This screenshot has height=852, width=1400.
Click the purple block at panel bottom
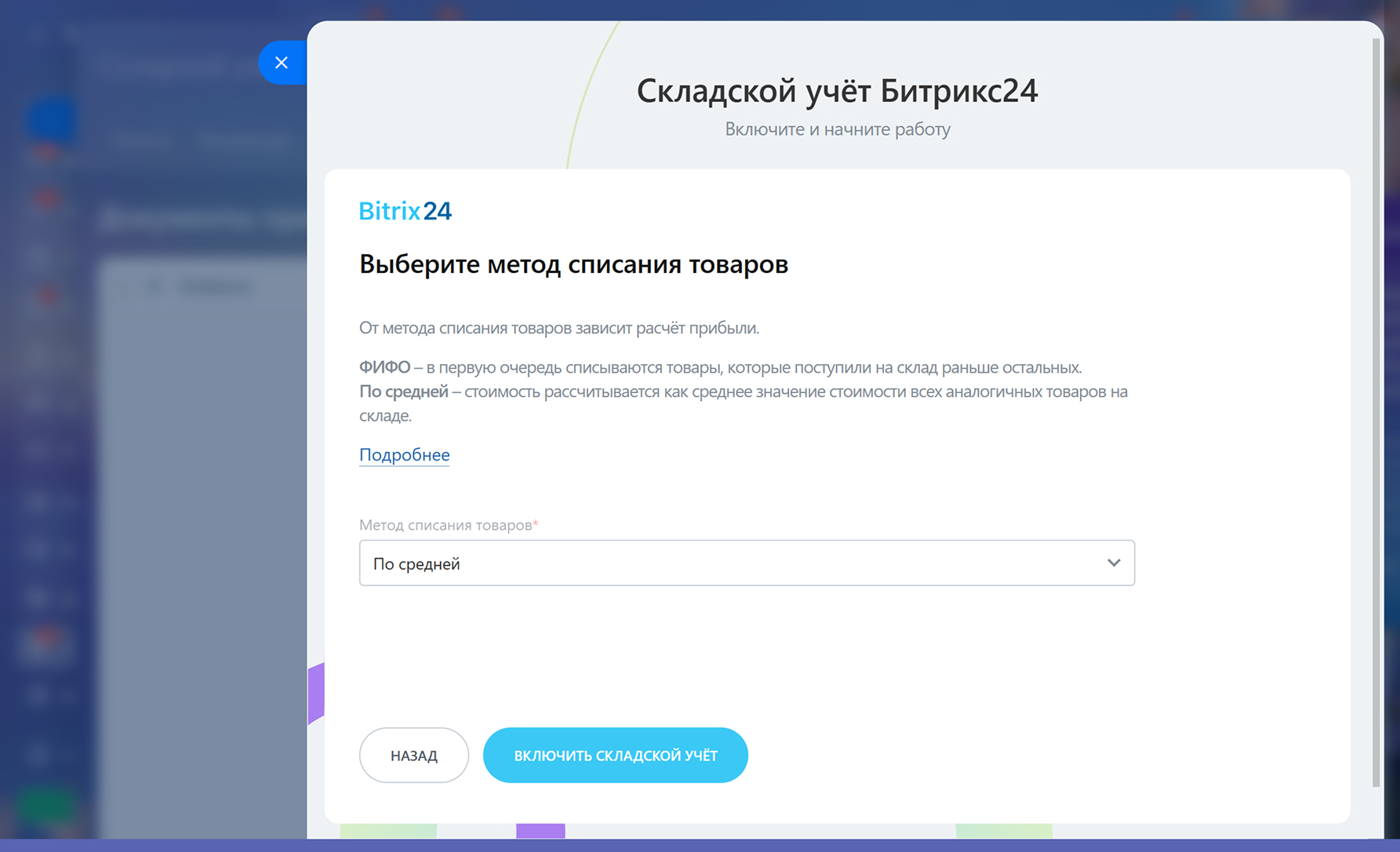540,831
